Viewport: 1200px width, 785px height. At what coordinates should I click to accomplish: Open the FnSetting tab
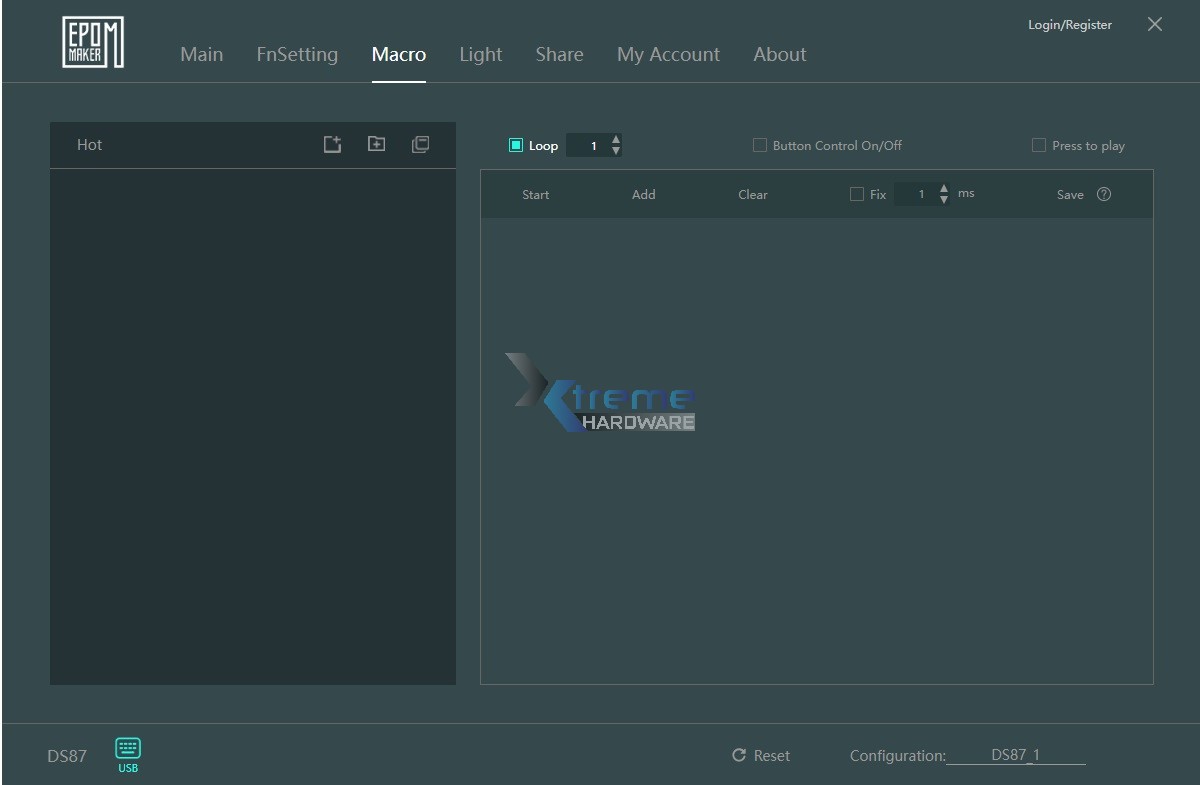pos(297,55)
